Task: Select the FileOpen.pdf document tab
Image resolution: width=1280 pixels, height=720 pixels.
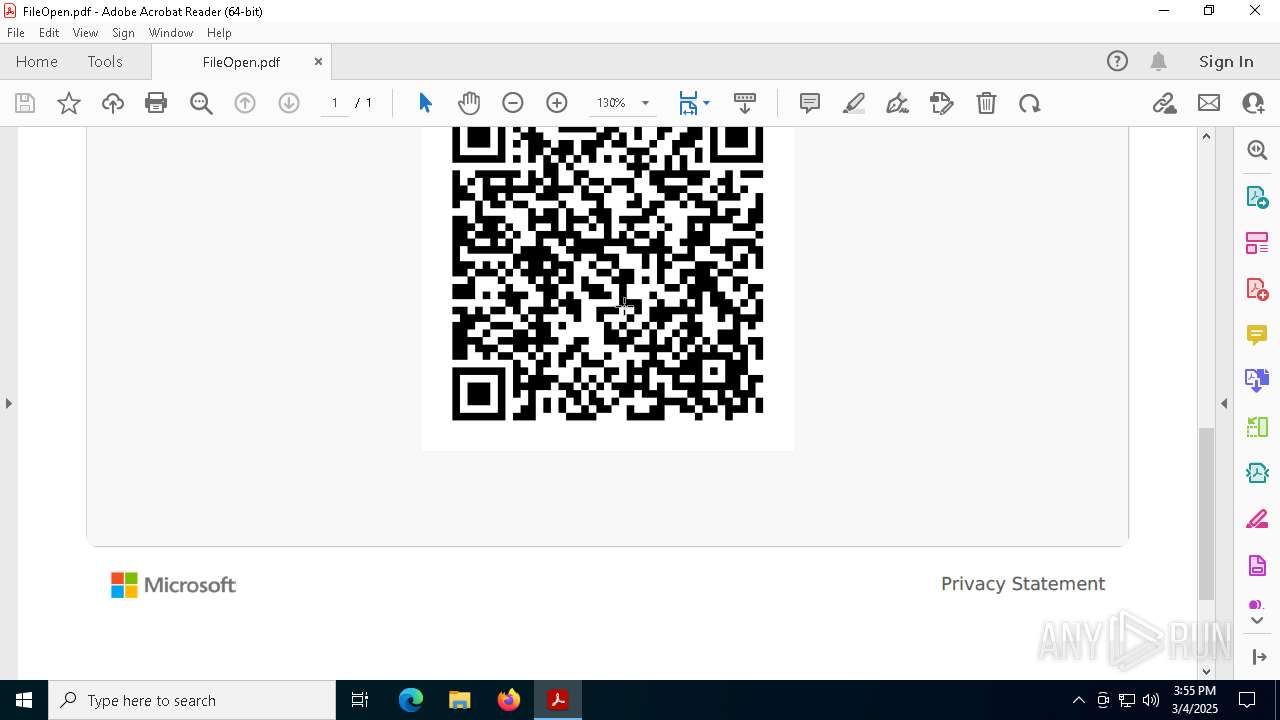Action: [241, 62]
